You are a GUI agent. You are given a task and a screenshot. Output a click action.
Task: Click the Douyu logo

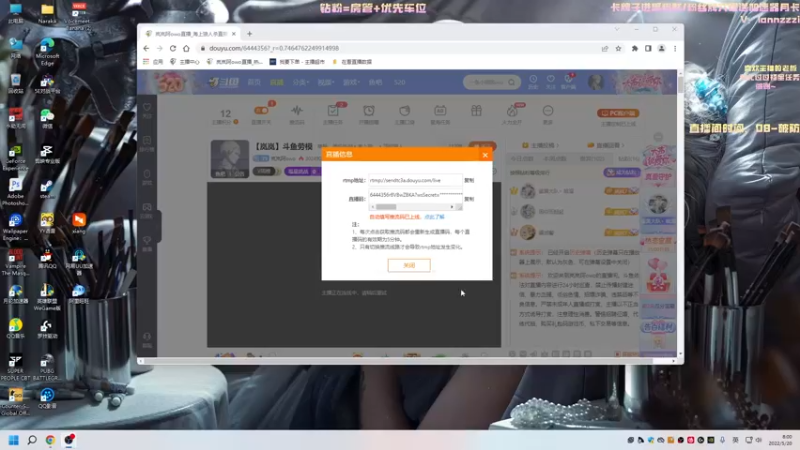[223, 82]
